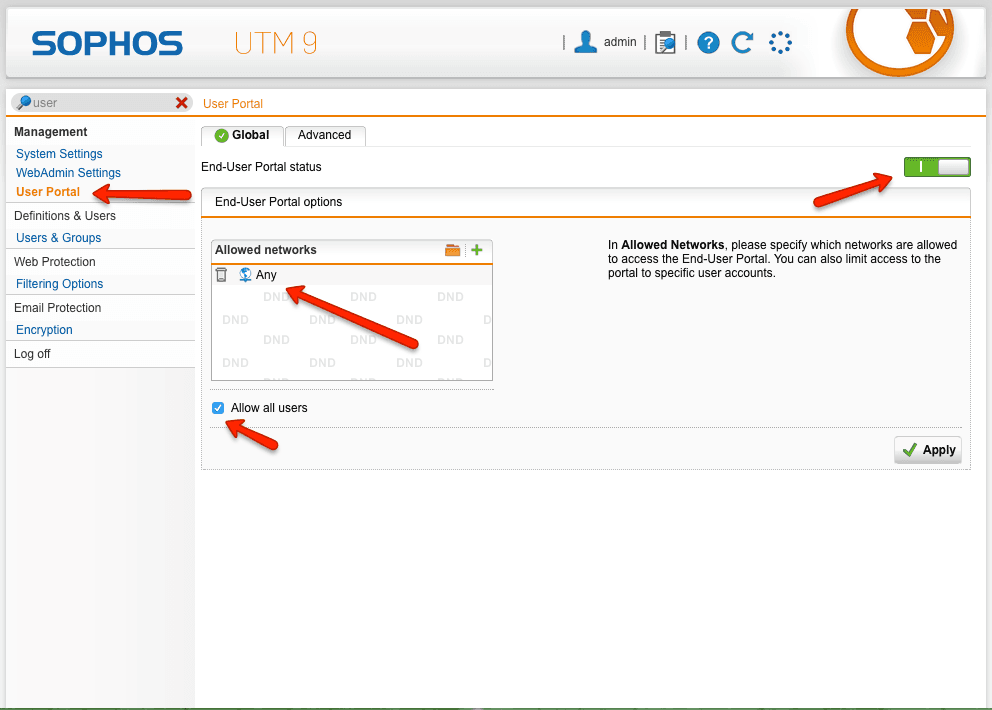Open Filtering Options menu entry
992x710 pixels.
[59, 284]
